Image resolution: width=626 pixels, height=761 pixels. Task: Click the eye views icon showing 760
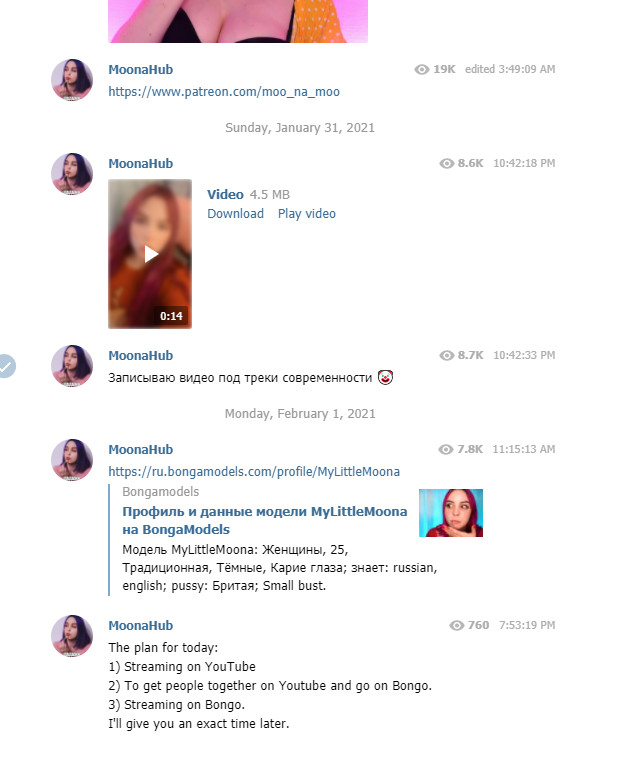pos(457,626)
